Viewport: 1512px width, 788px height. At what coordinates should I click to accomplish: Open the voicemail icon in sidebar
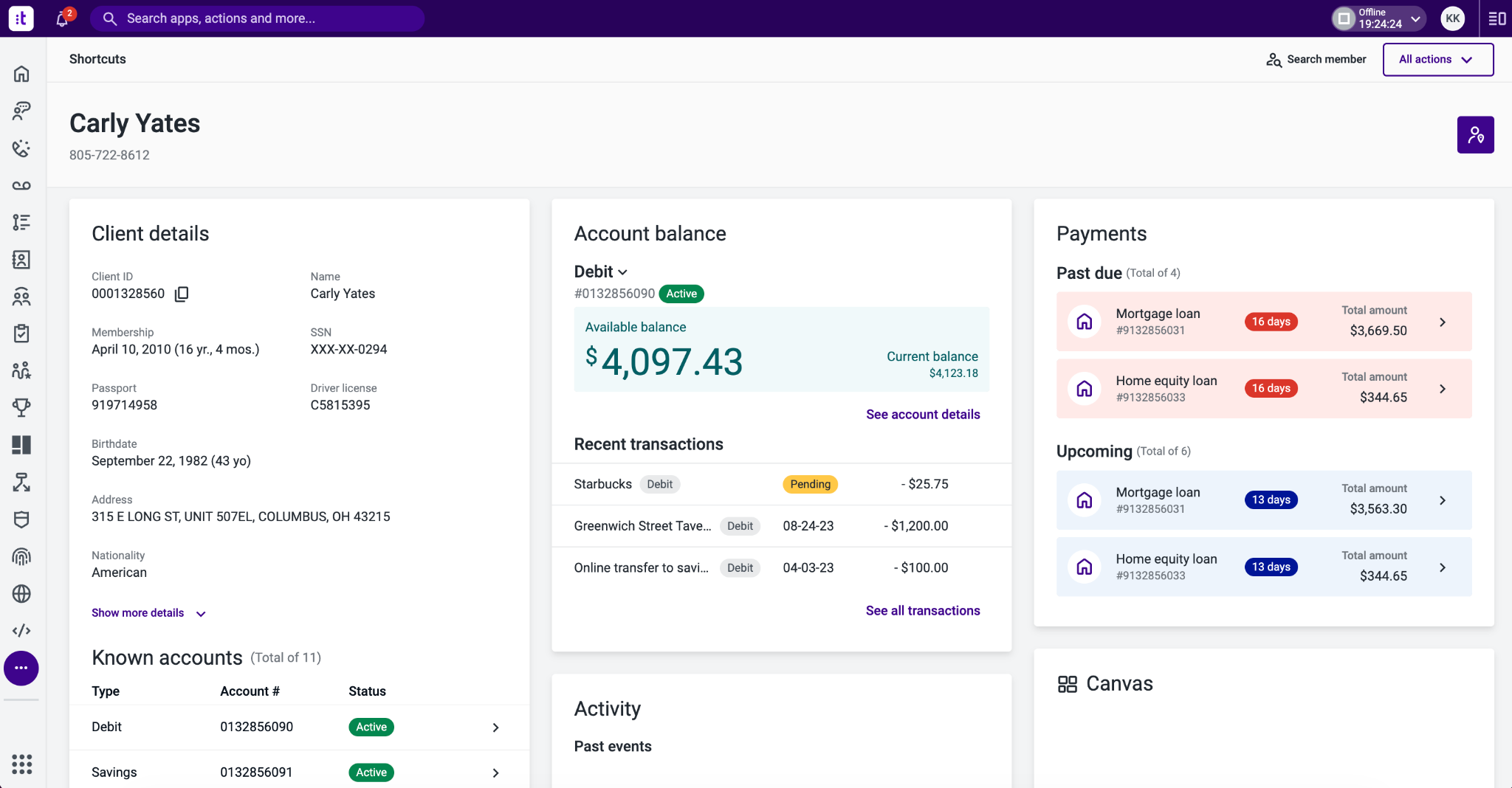21,185
